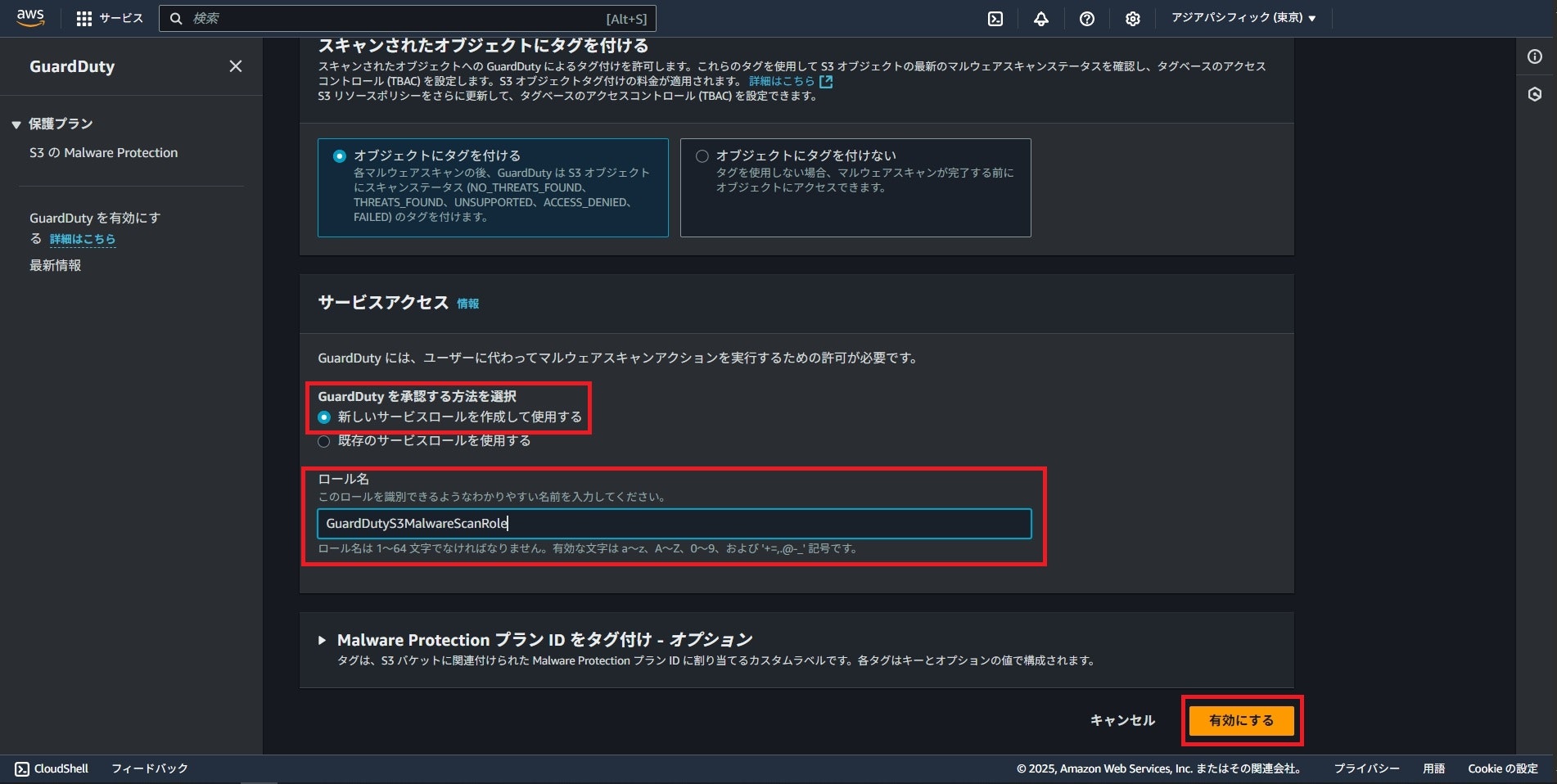The height and width of the screenshot is (784, 1557).
Task: Choose 既存のサービスロールを使用する option
Action: pyautogui.click(x=324, y=440)
